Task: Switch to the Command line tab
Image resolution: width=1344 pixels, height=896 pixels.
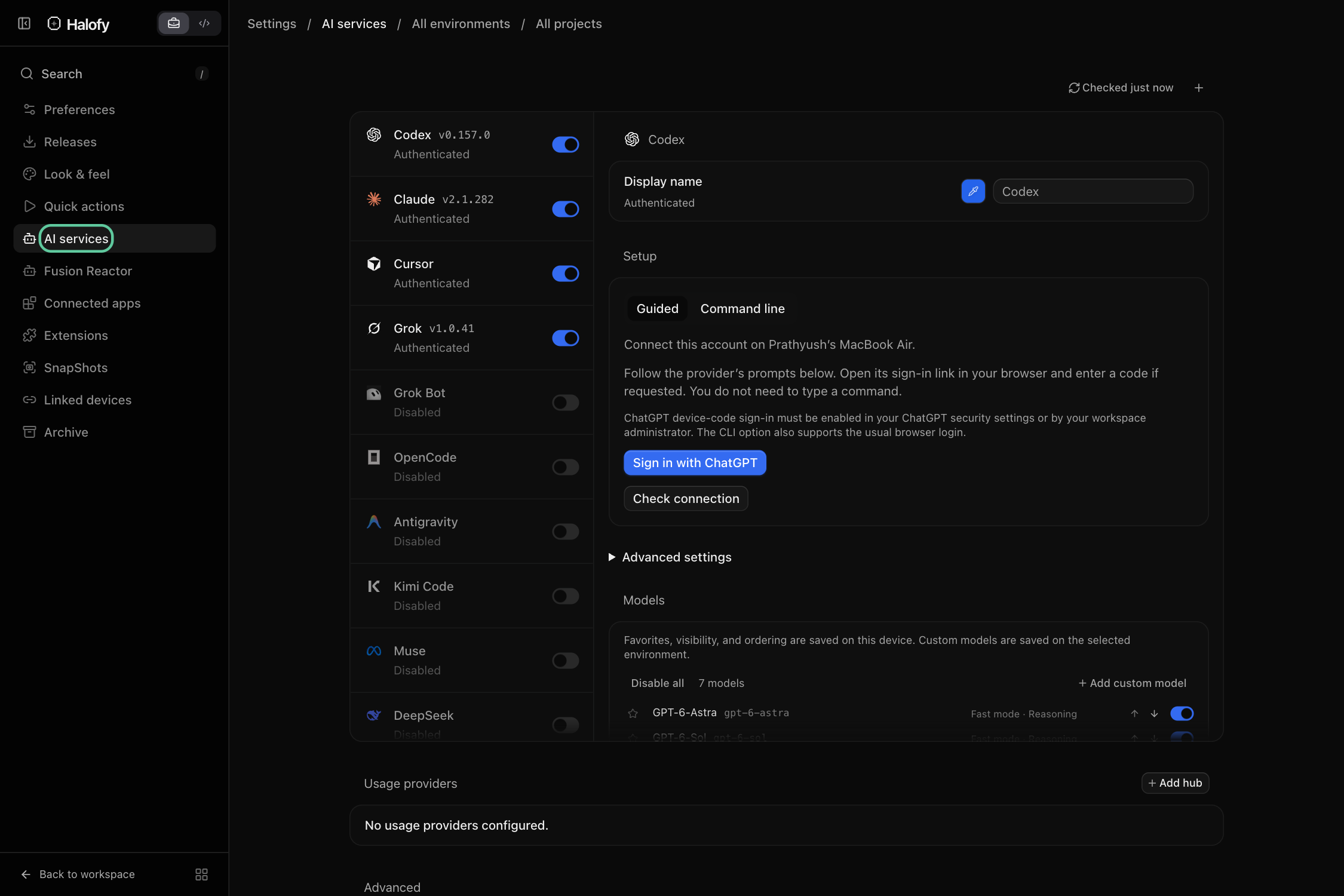Action: 742,309
